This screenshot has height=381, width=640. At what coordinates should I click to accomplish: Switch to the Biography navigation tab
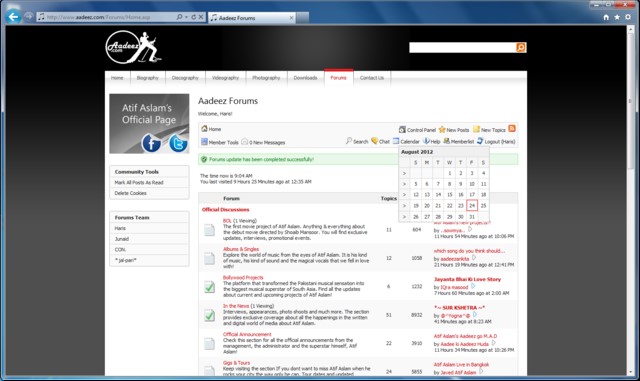(147, 78)
